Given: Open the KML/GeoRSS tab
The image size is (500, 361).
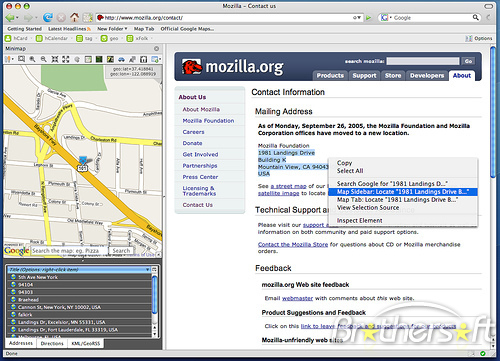Looking at the screenshot, I should coord(86,343).
